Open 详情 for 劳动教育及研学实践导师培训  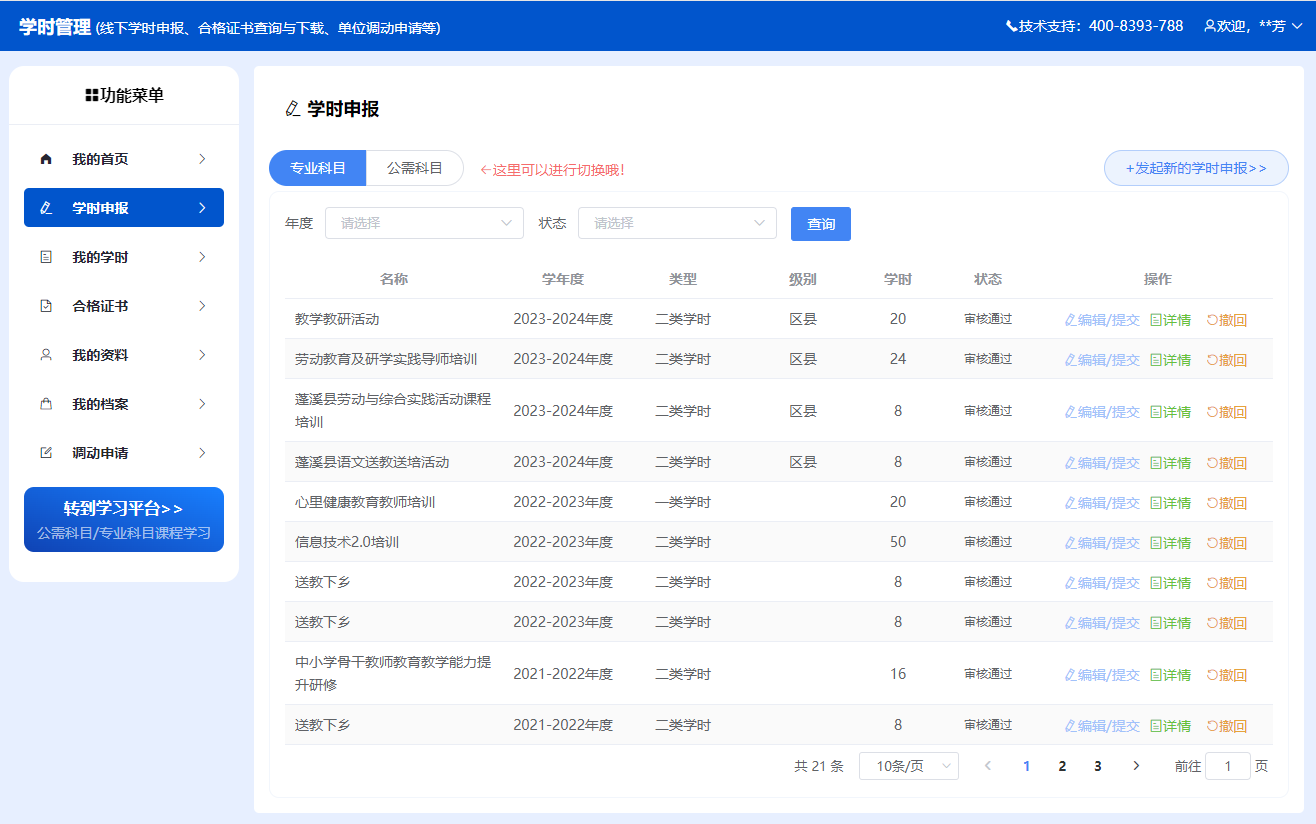click(1170, 360)
